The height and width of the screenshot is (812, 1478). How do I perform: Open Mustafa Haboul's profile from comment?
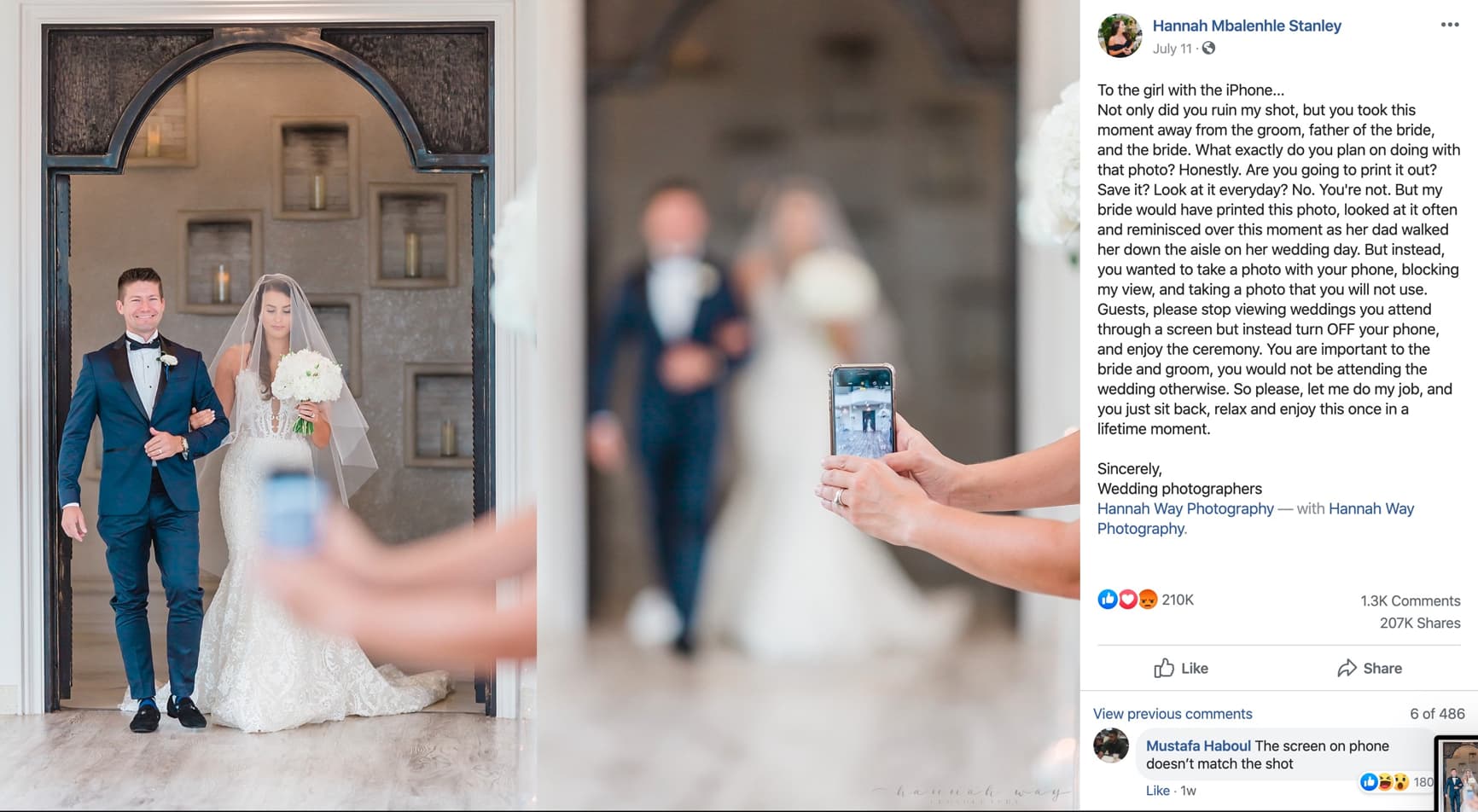[1198, 745]
